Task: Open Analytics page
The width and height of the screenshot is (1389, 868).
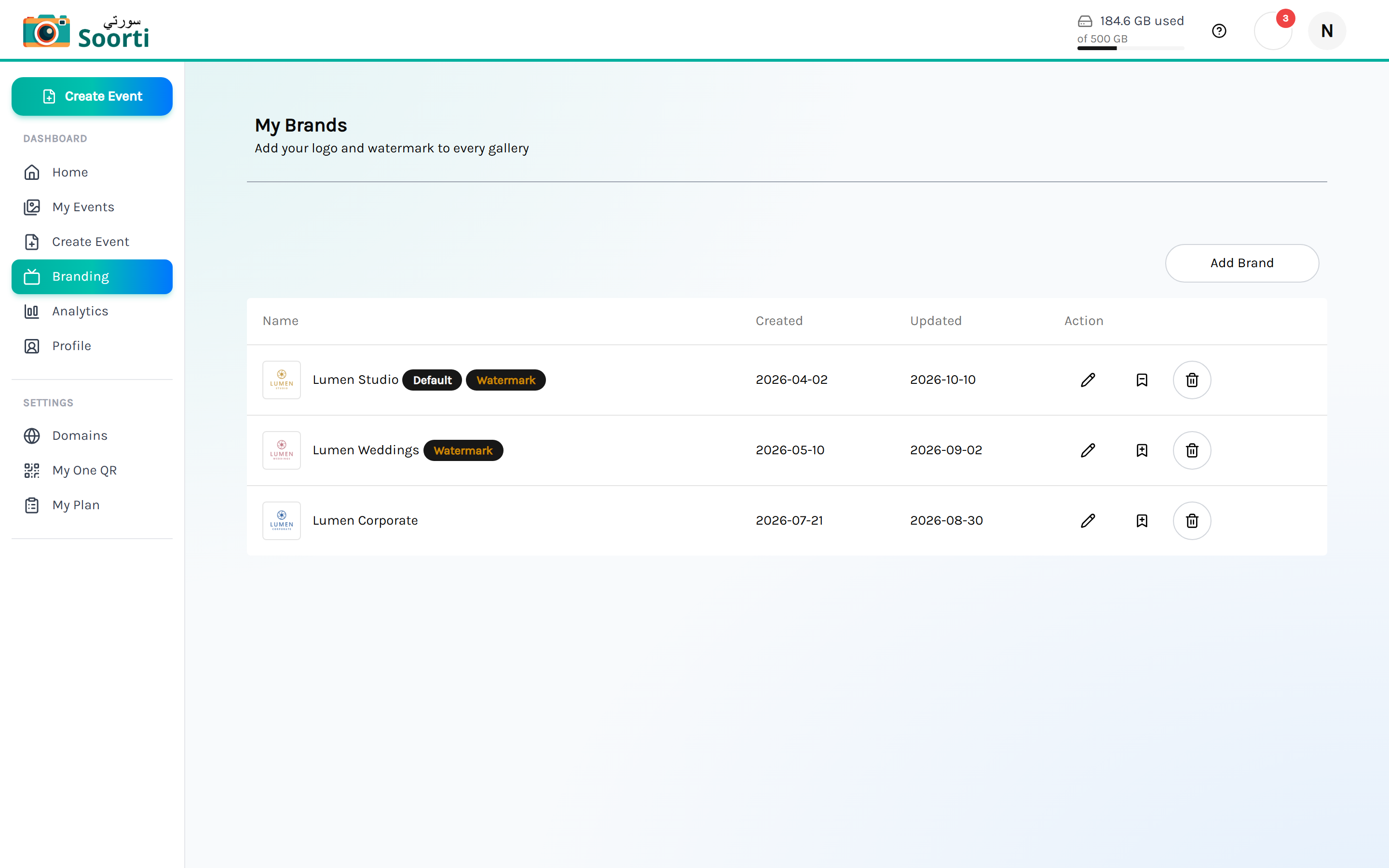Action: pos(92,311)
